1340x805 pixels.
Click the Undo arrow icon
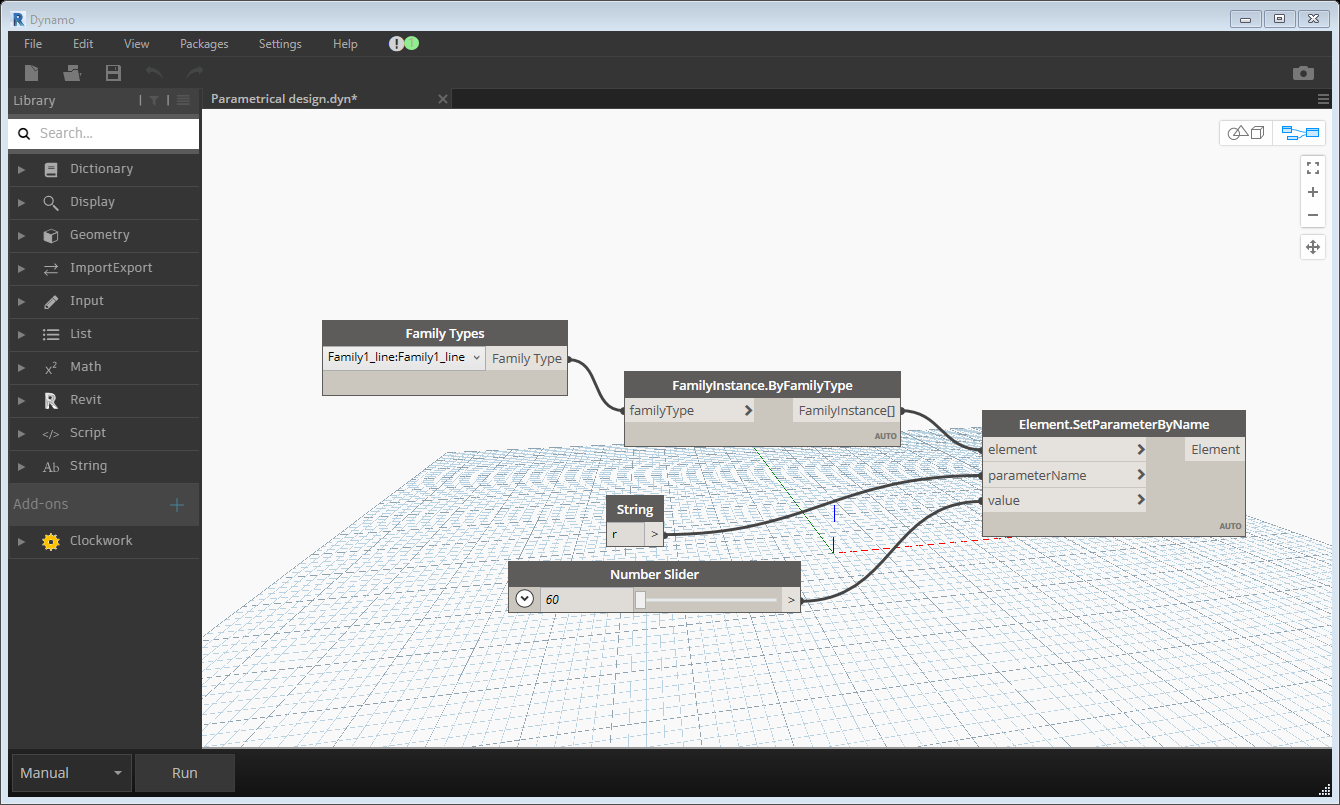pos(154,72)
